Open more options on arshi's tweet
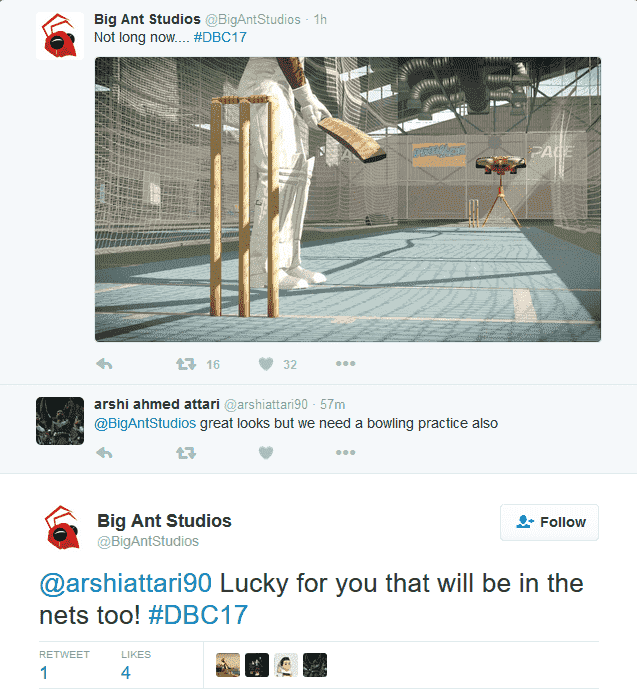The width and height of the screenshot is (637, 694). 345,452
